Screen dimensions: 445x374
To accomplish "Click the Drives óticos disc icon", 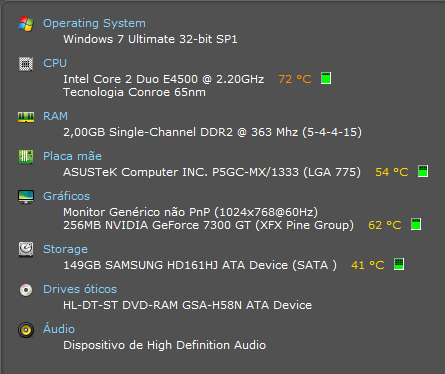I will point(26,290).
